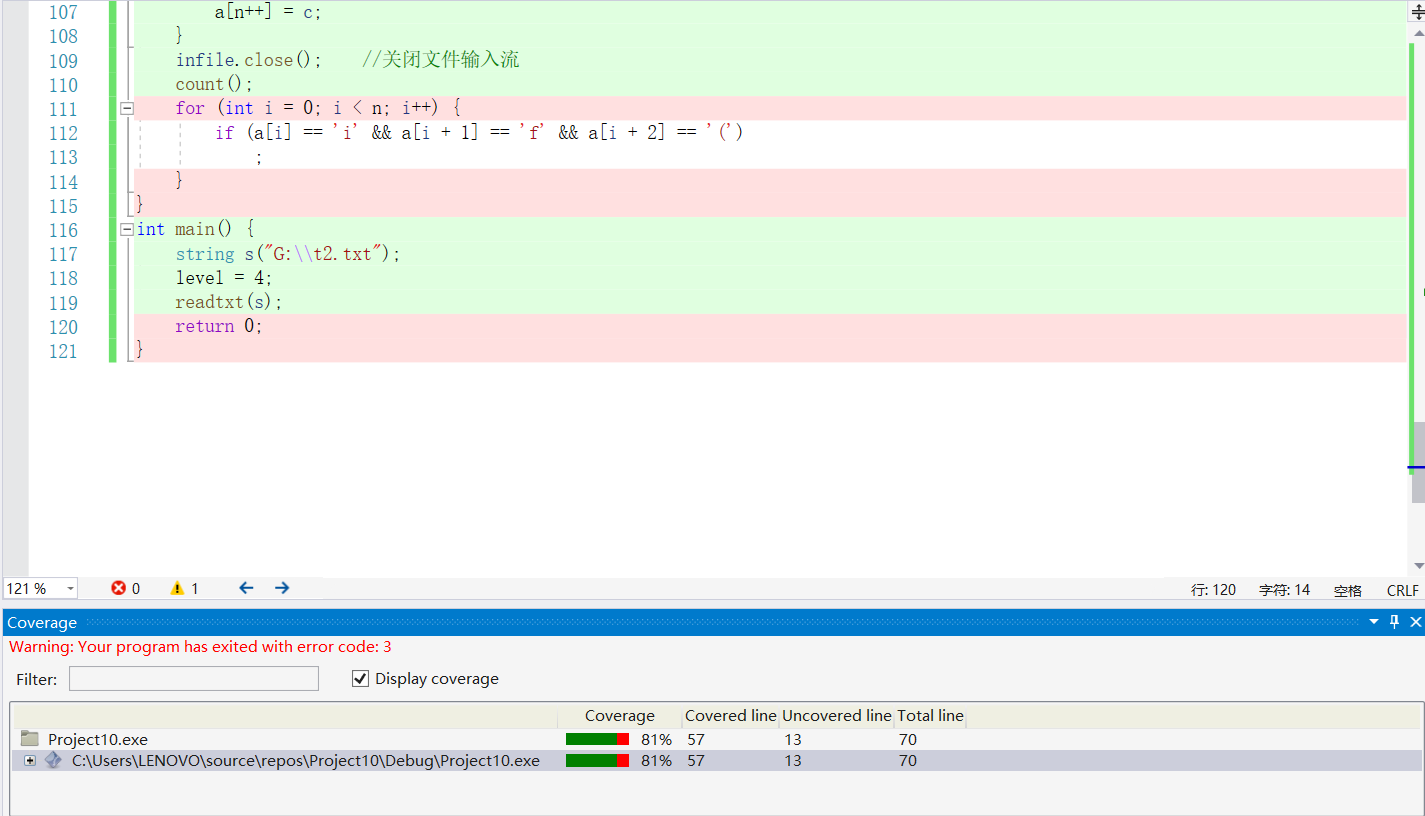Sort by the Total line column header
Screen dimensions: 1425x816
point(930,716)
